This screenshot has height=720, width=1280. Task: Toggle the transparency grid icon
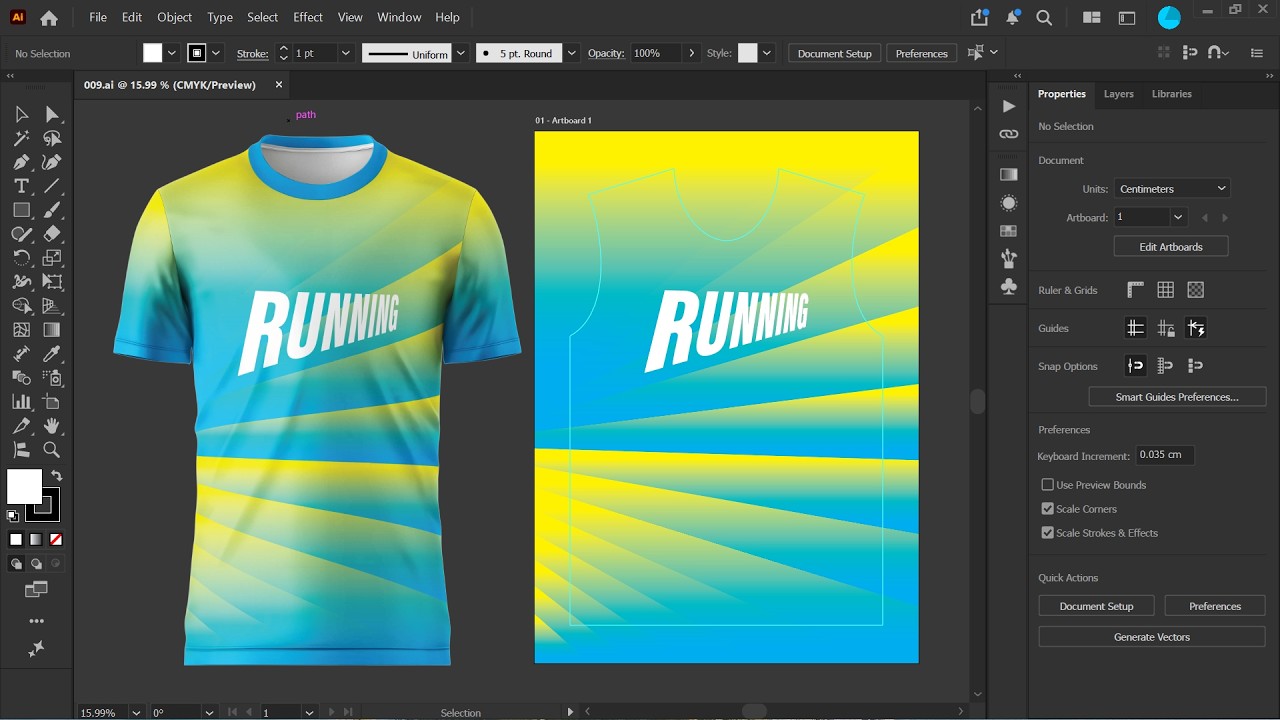pyautogui.click(x=1195, y=290)
